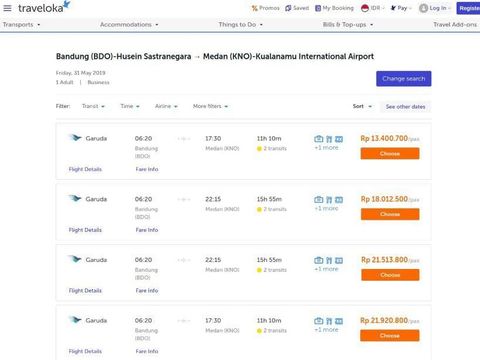This screenshot has width=480, height=360.
Task: Open Saved items
Action: pyautogui.click(x=297, y=8)
